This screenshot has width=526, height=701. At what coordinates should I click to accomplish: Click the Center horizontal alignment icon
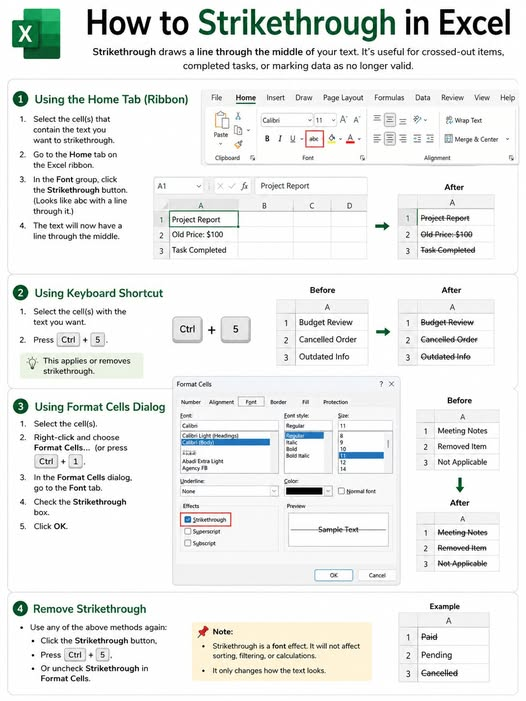pyautogui.click(x=390, y=139)
